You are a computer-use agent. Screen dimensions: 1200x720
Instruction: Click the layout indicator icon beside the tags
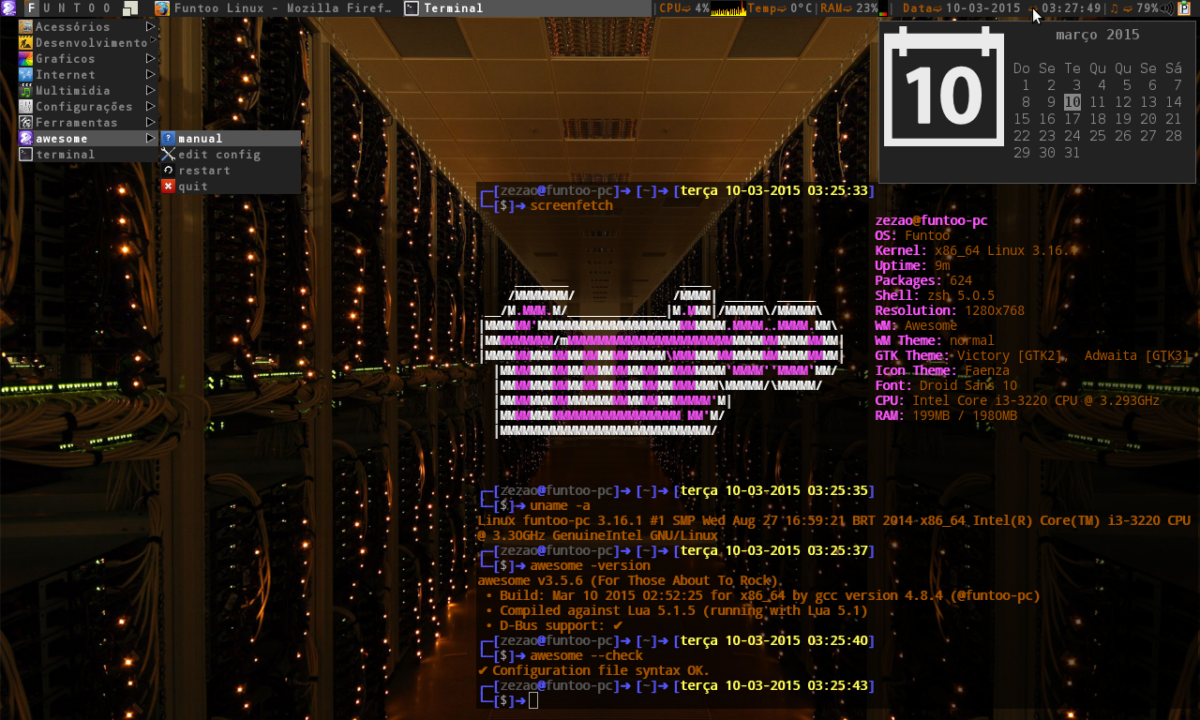pos(131,8)
